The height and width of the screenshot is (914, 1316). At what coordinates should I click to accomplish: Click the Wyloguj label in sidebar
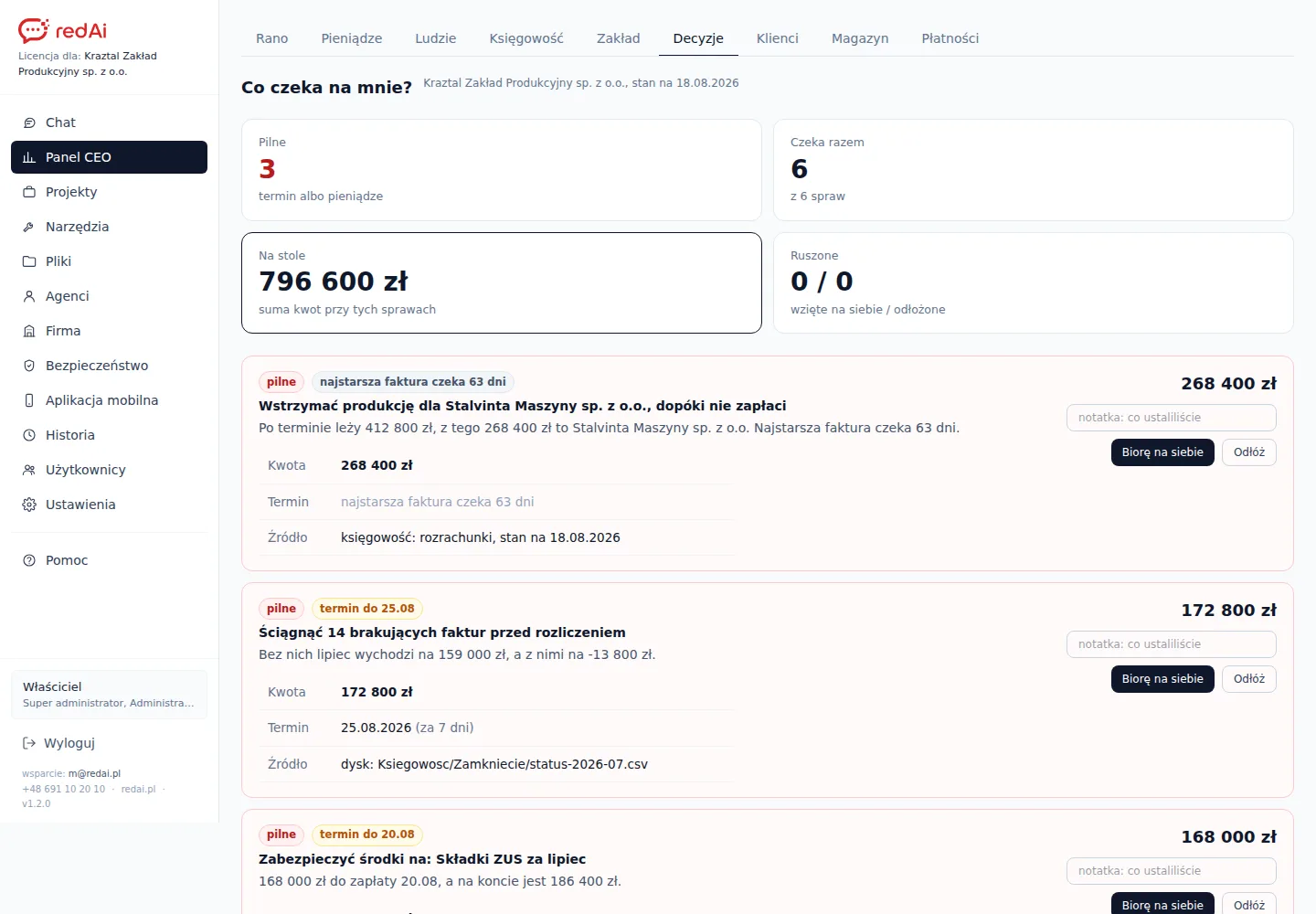pos(69,743)
